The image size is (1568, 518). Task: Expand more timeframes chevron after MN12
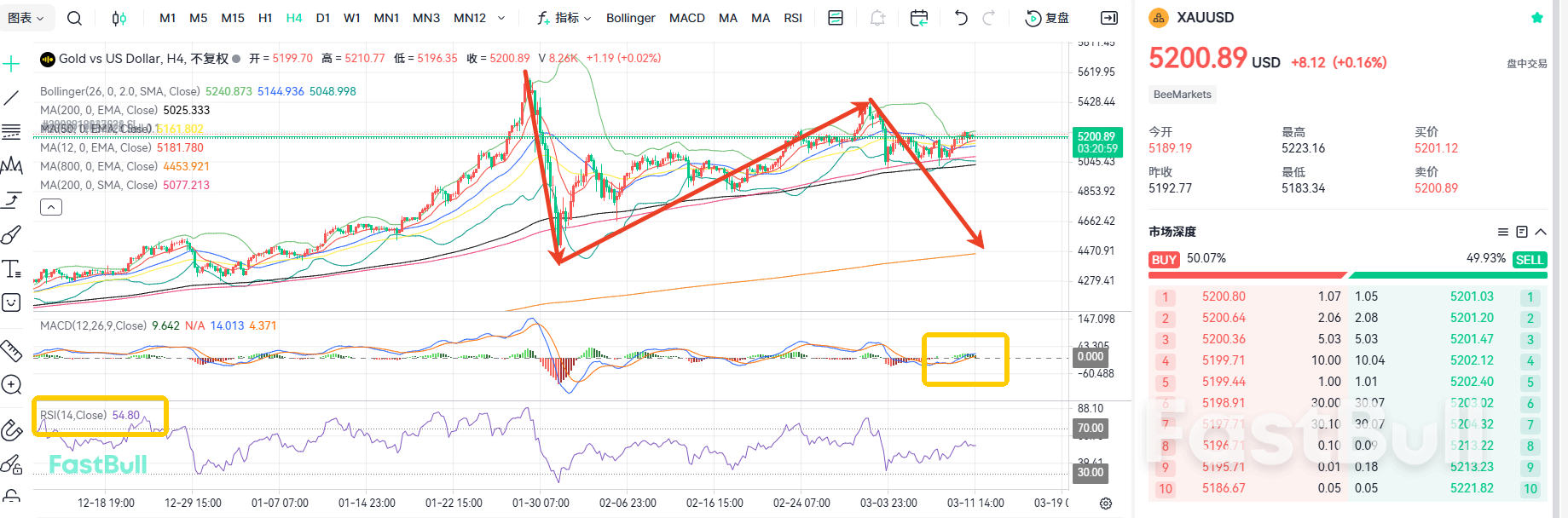501,18
